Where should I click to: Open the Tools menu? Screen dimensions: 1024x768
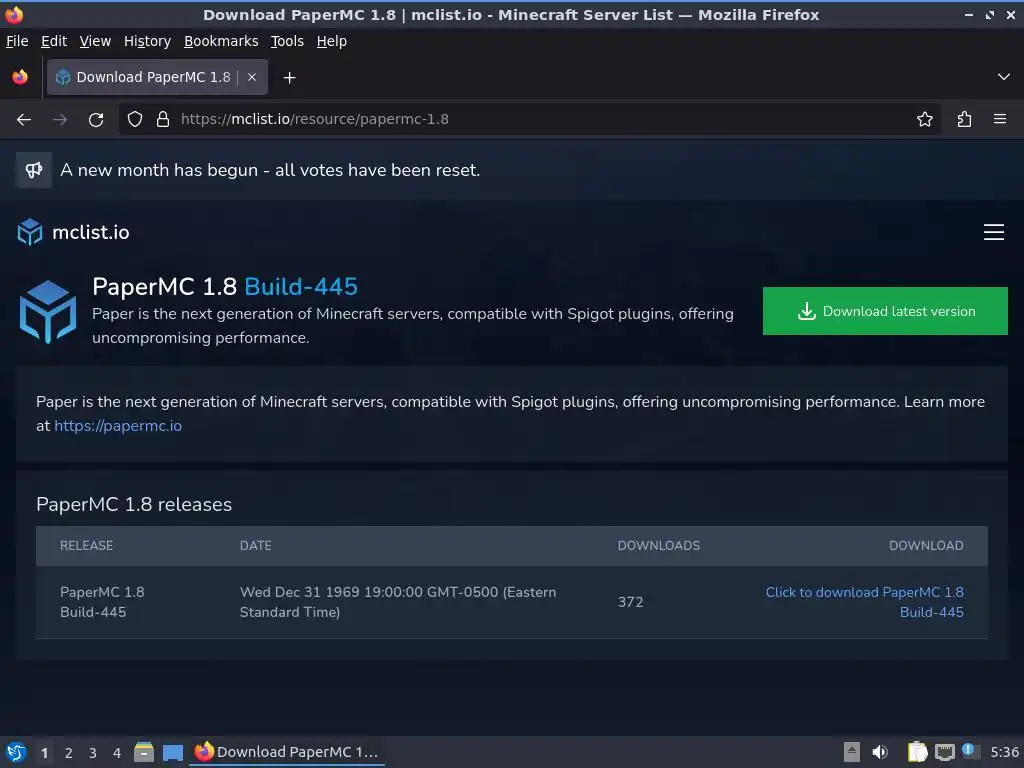pos(287,41)
